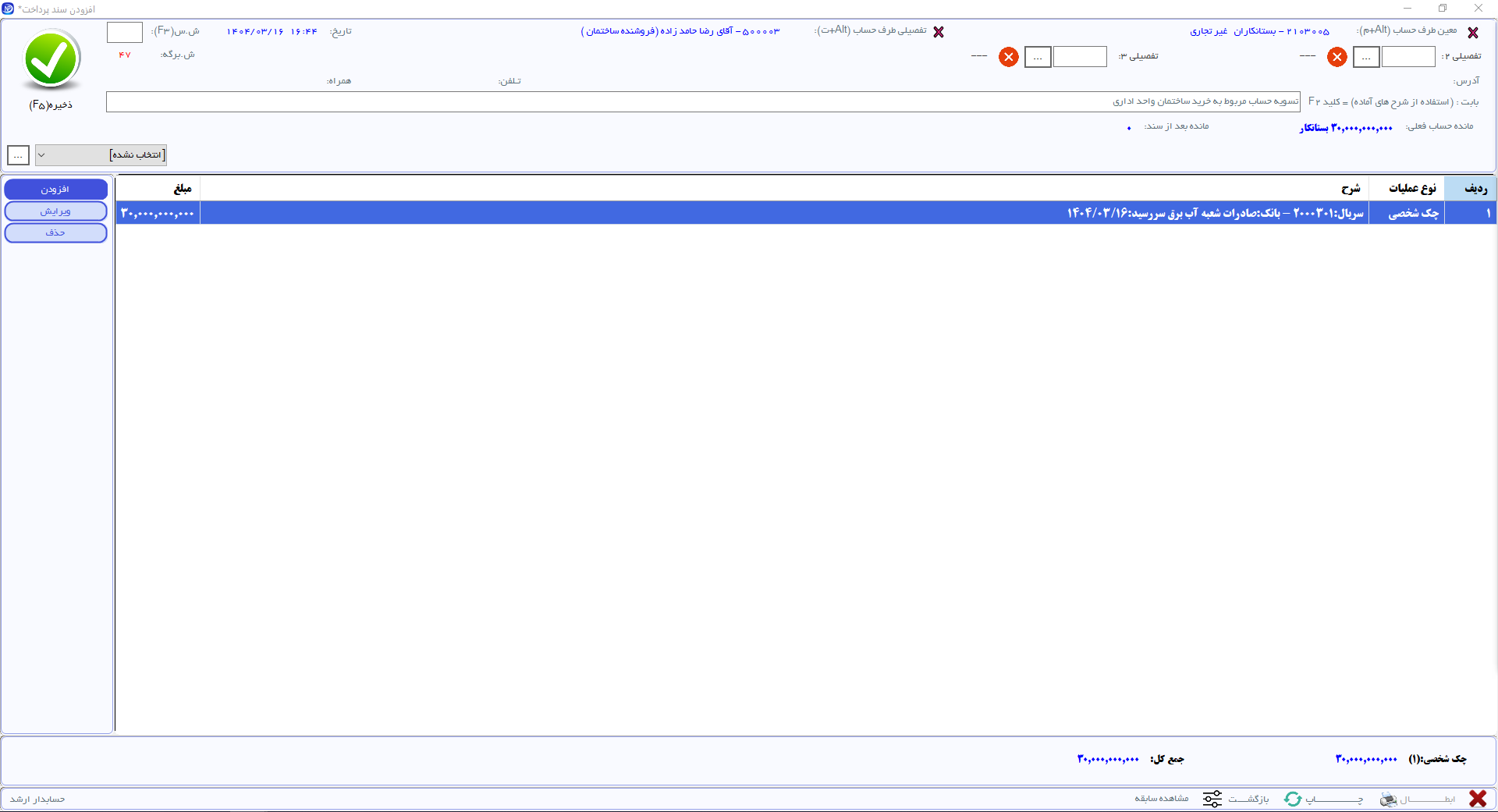Screen dimensions: 1498x812
Task: Focus the Tafsili 3 code input field
Action: click(x=1080, y=57)
